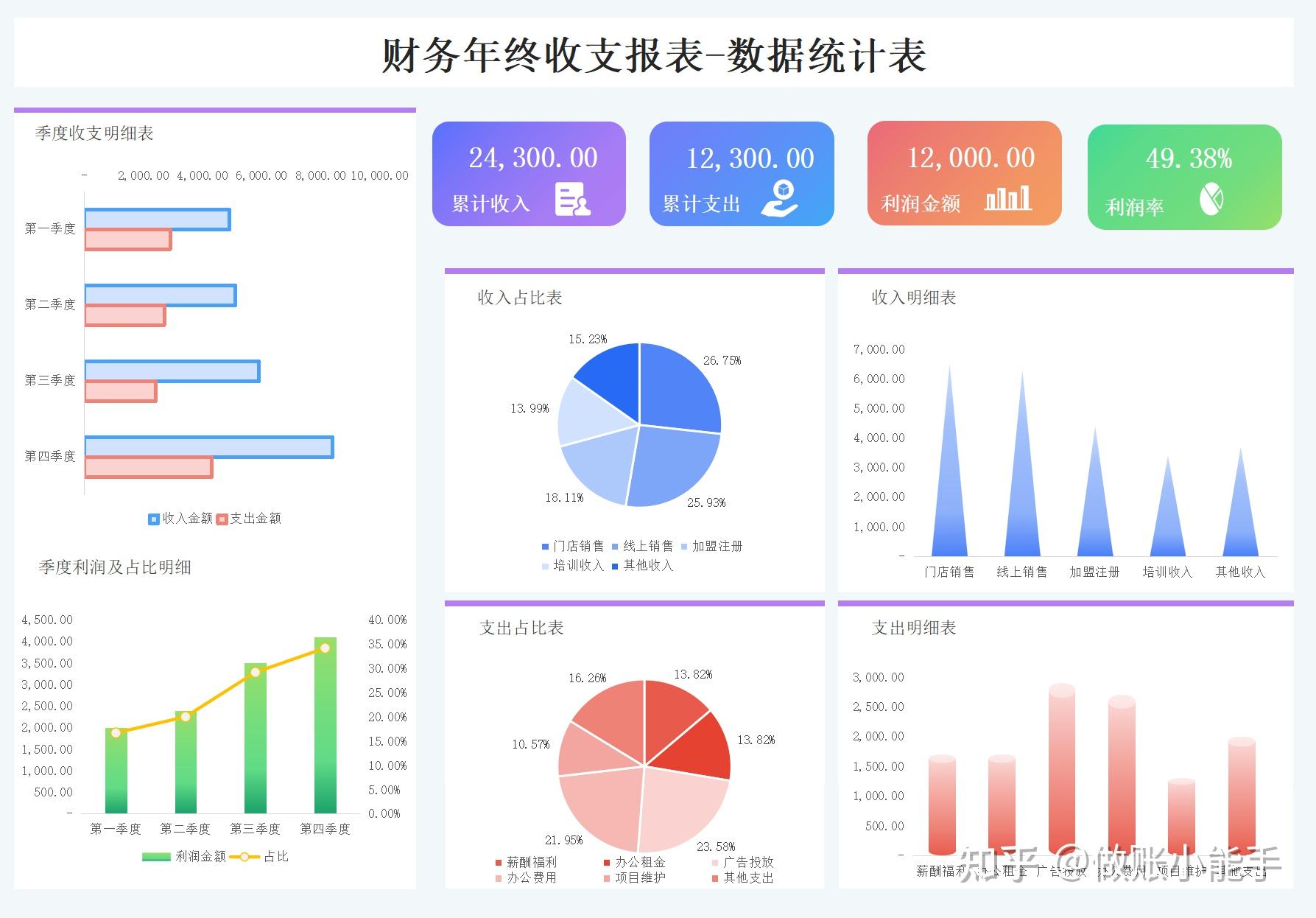
Task: Click the 季度利润及占比明细 chart title
Action: 115,567
